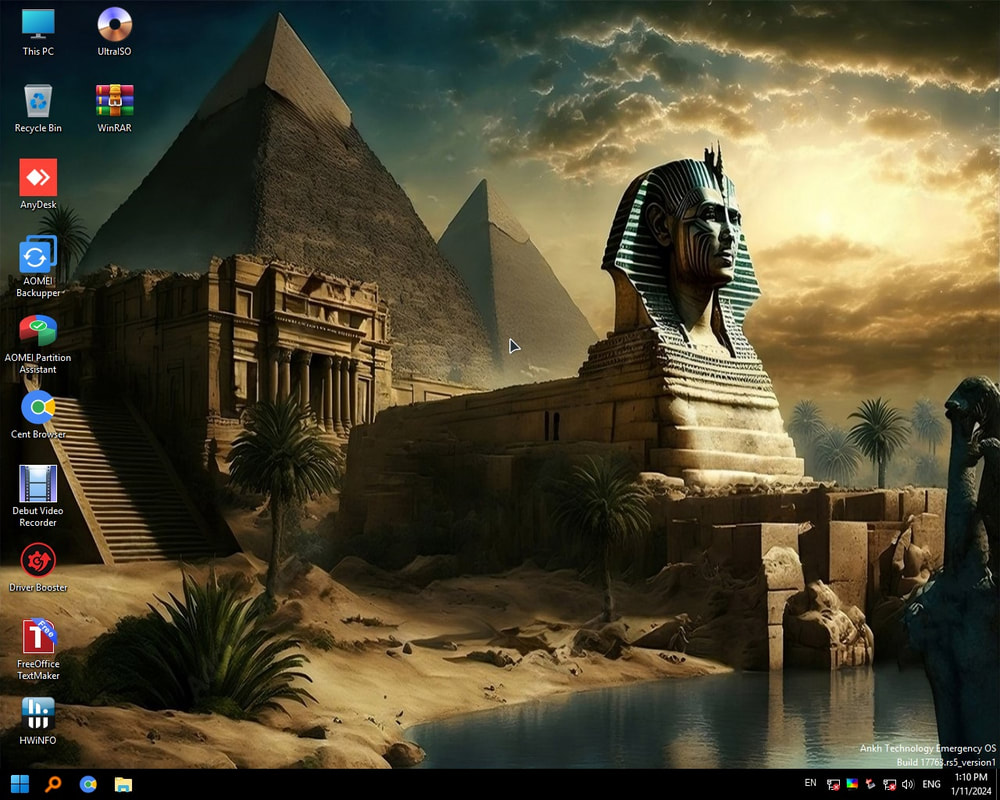This screenshot has width=1000, height=800.
Task: Click the AOMEI Backupper icon
Action: [x=38, y=255]
